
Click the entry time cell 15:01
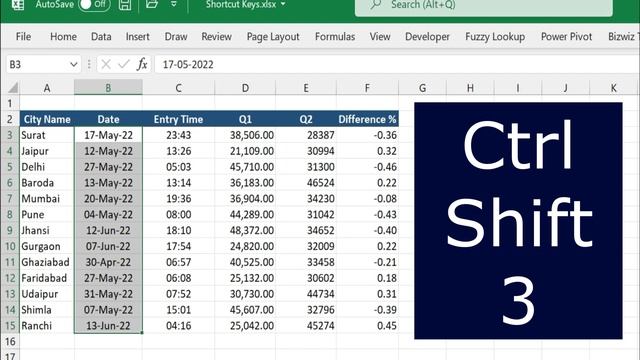pos(178,310)
